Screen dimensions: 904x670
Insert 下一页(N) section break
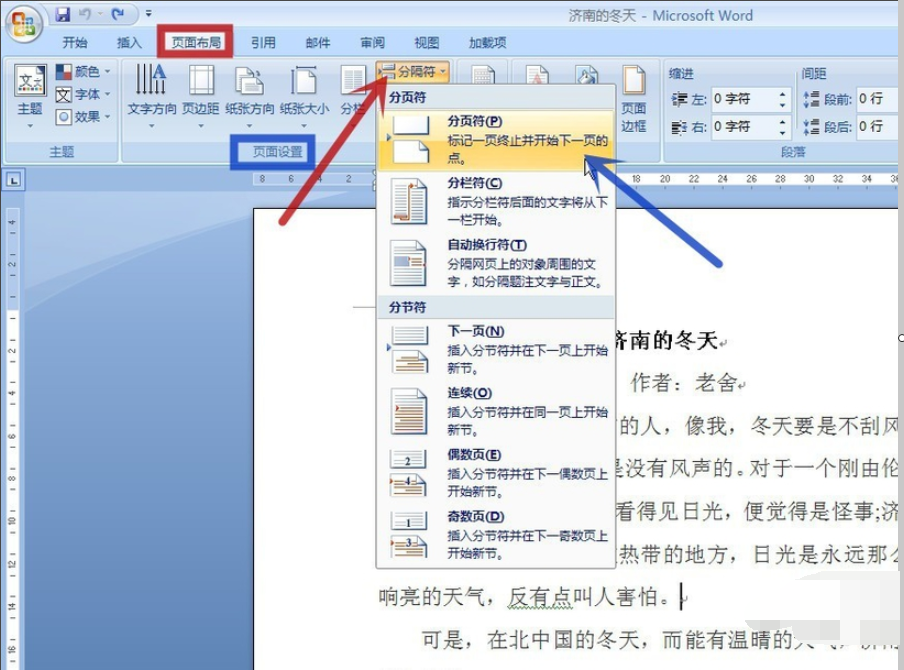tap(496, 350)
